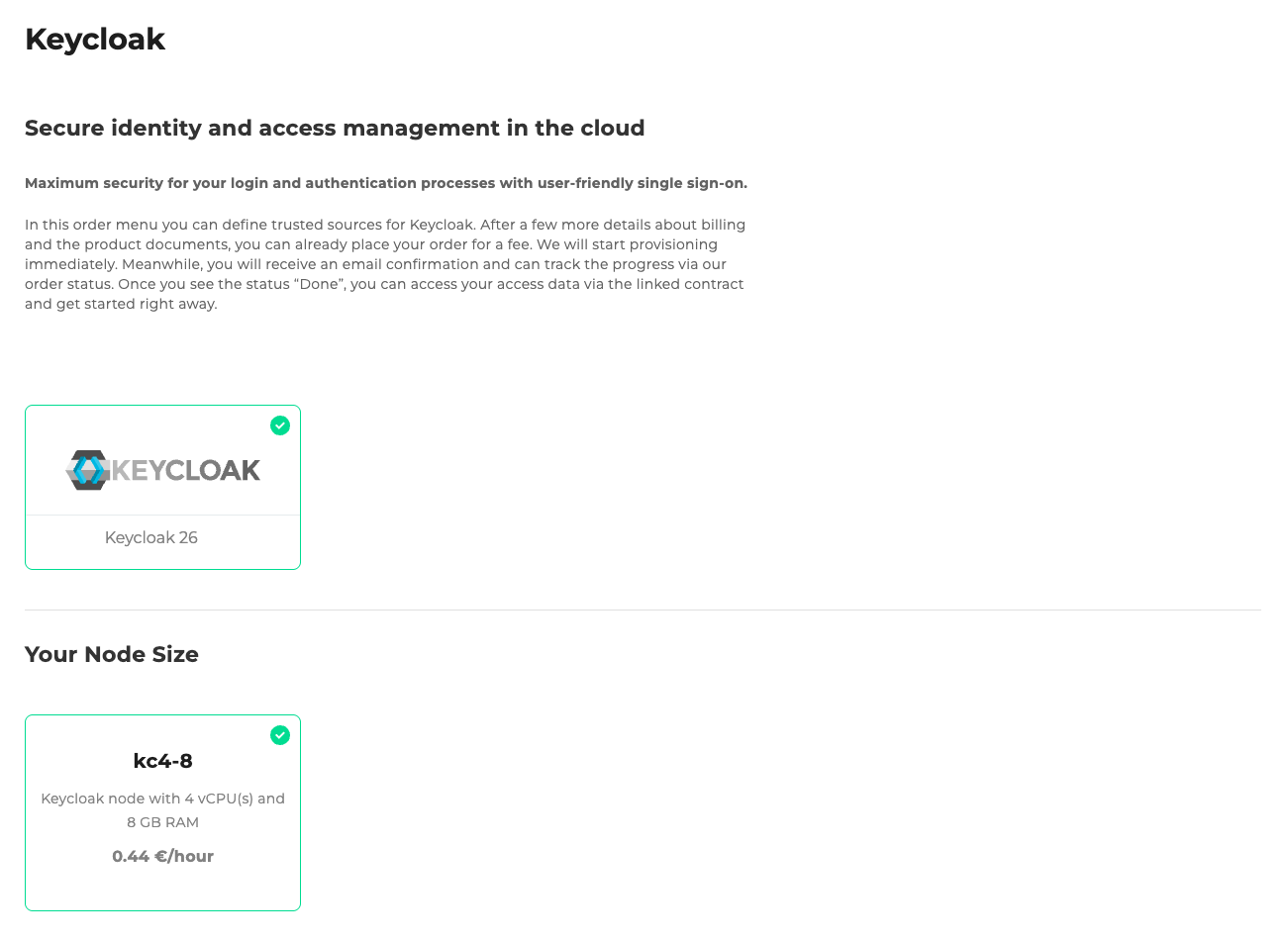
Task: Select the kc4-8 node size option
Action: (x=161, y=811)
